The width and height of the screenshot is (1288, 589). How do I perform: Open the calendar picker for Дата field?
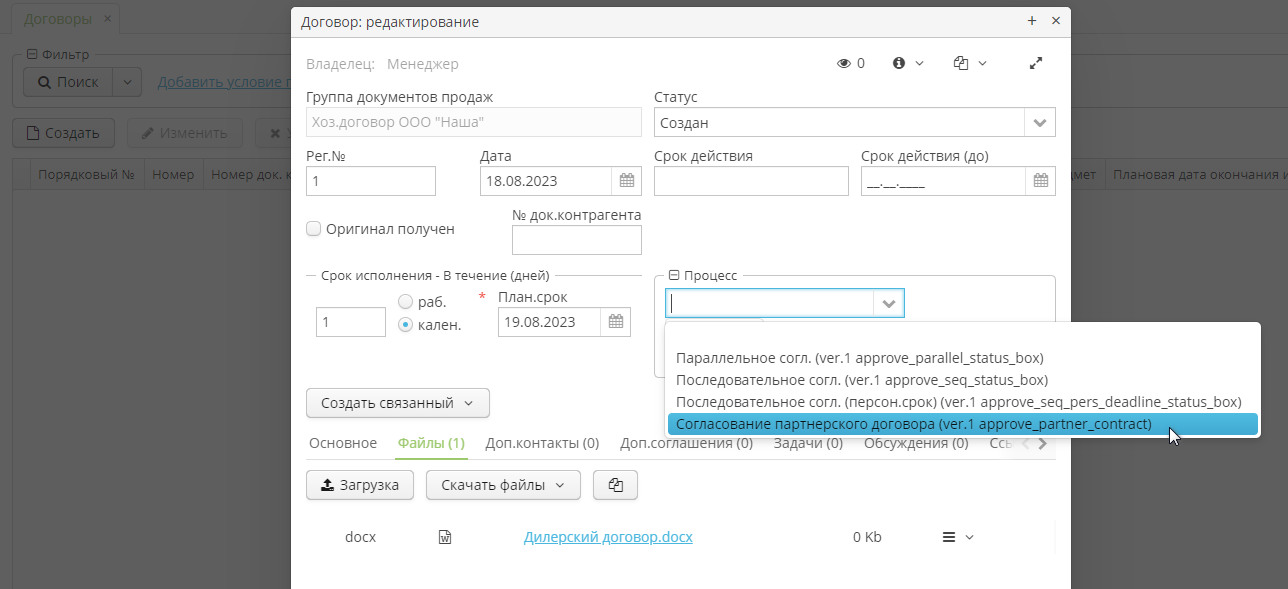(626, 181)
